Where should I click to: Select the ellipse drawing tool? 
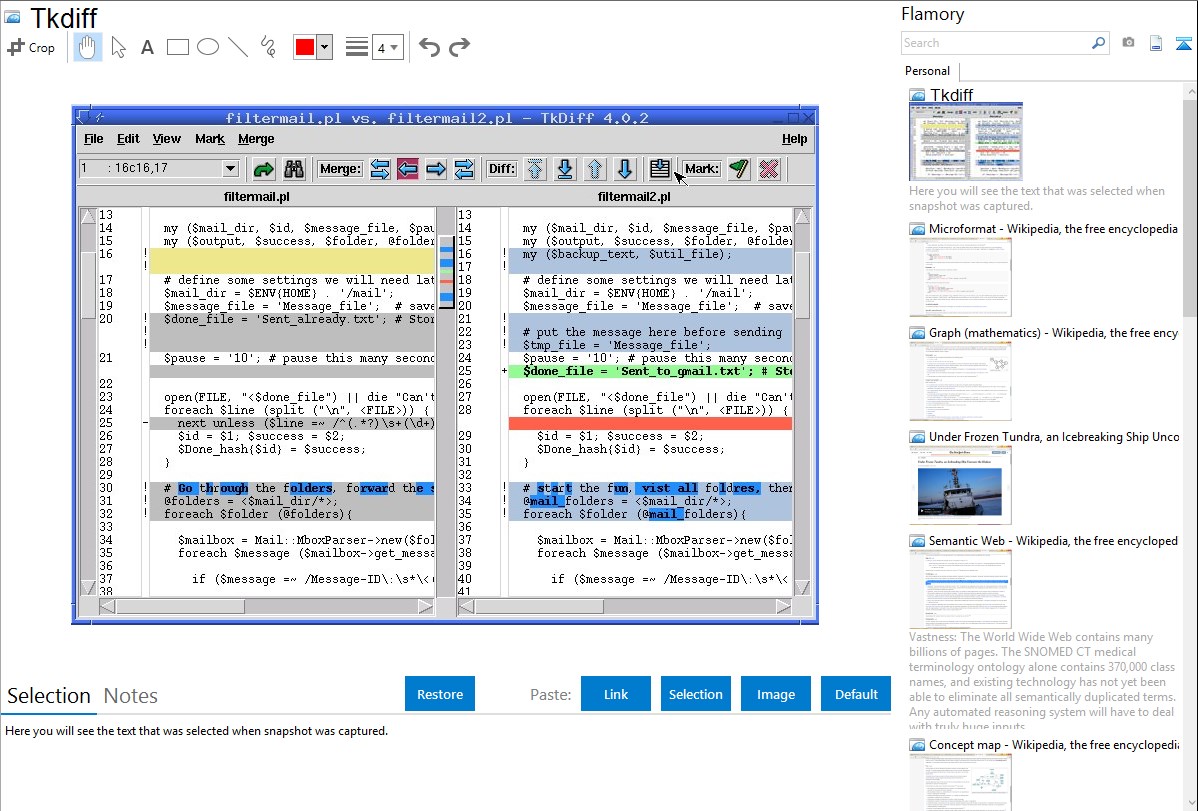[x=208, y=47]
